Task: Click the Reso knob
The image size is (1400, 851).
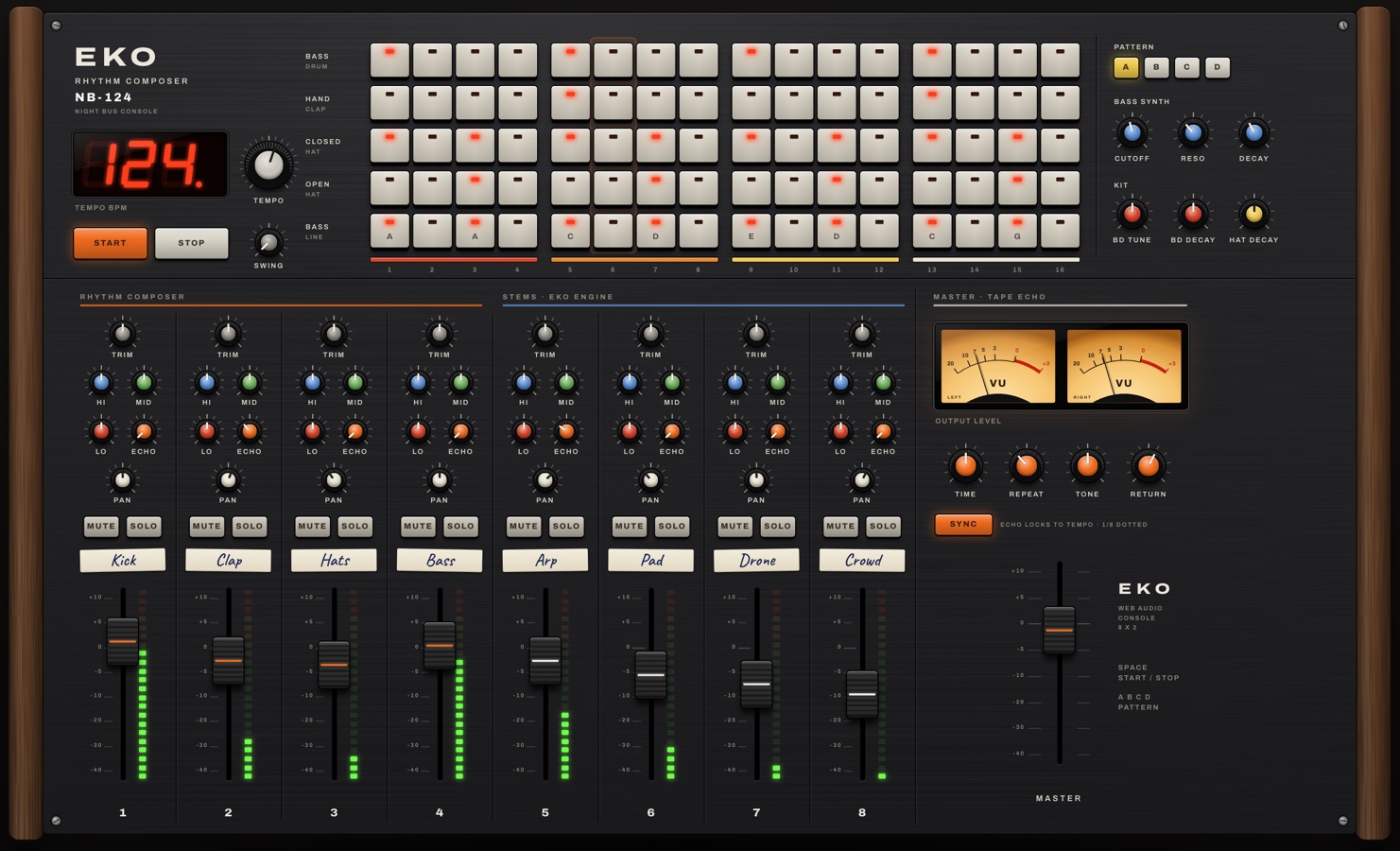Action: click(1193, 133)
